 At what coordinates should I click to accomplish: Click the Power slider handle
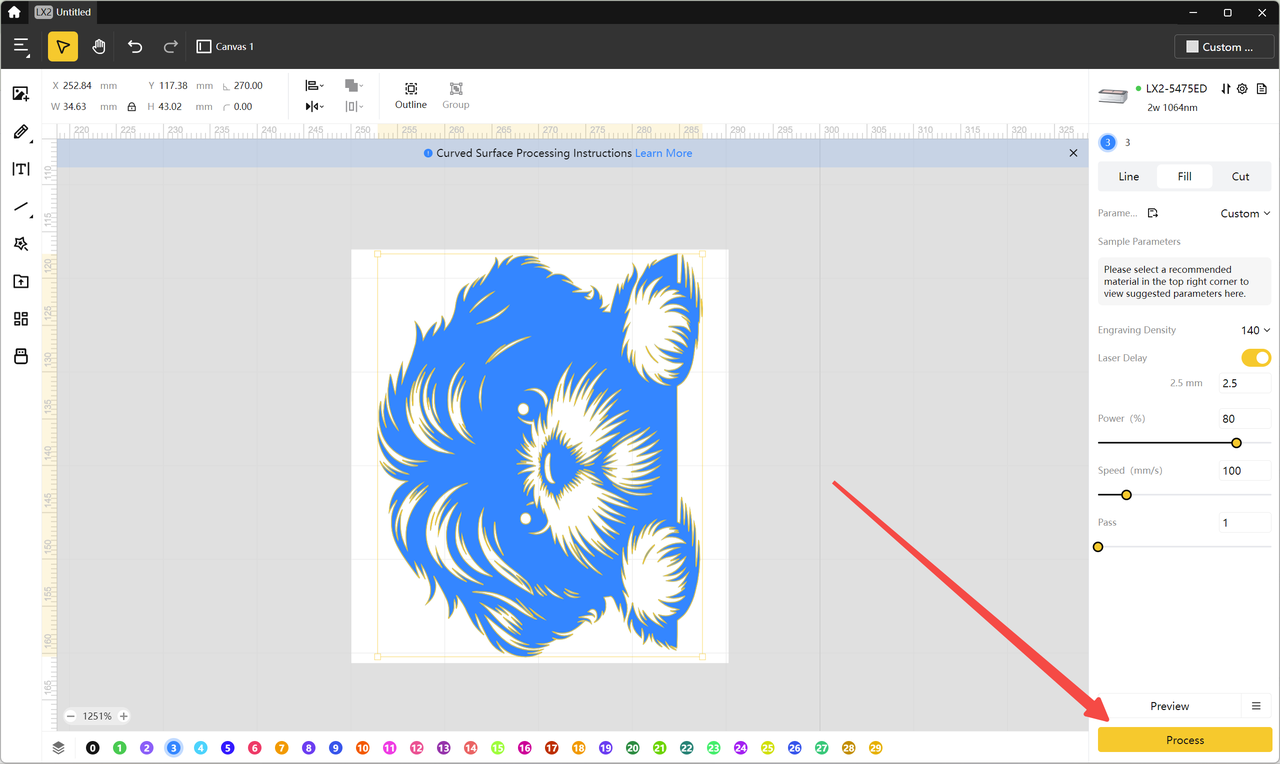tap(1236, 443)
